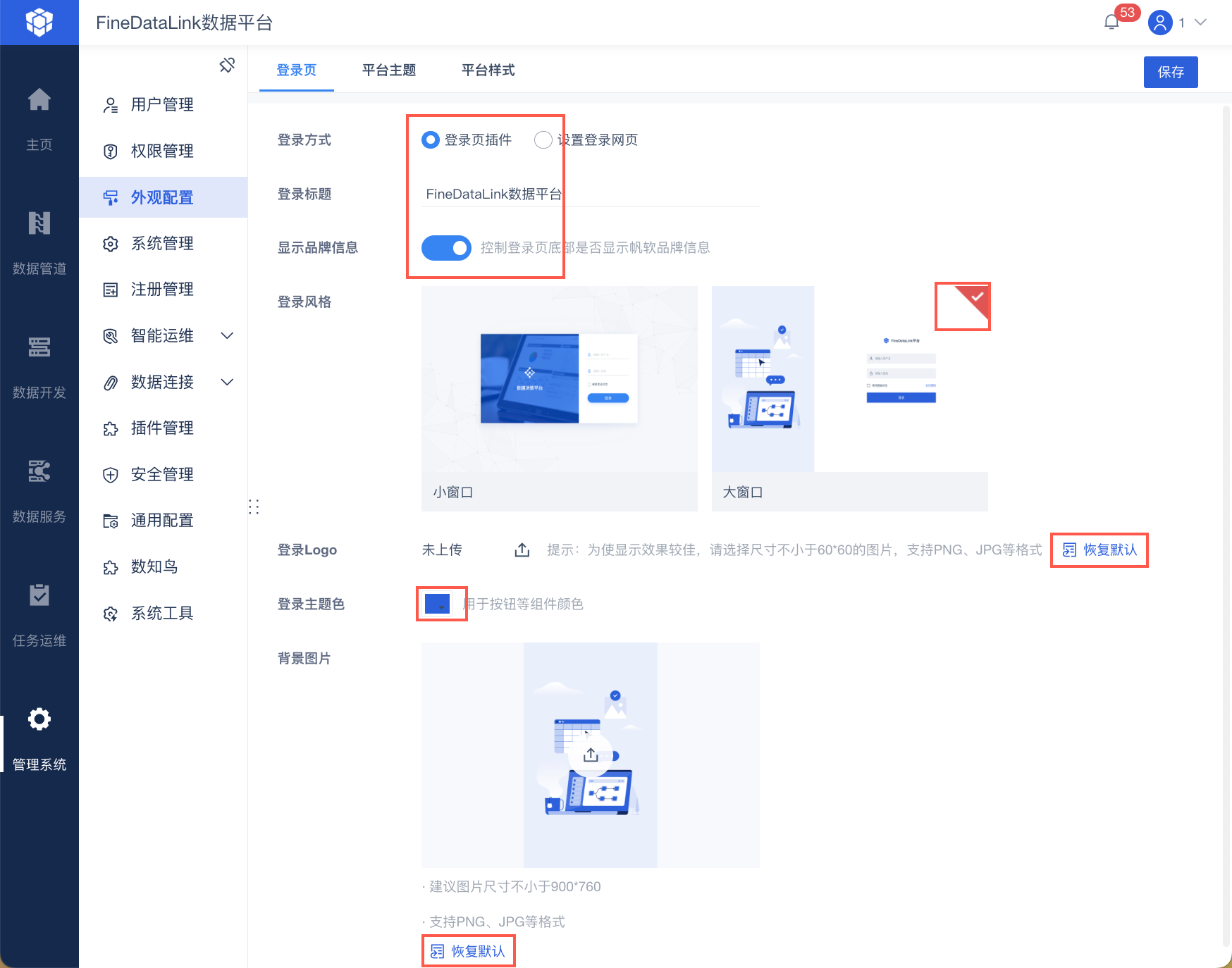1232x968 pixels.
Task: Open 通用配置 menu entry
Action: pyautogui.click(x=163, y=521)
